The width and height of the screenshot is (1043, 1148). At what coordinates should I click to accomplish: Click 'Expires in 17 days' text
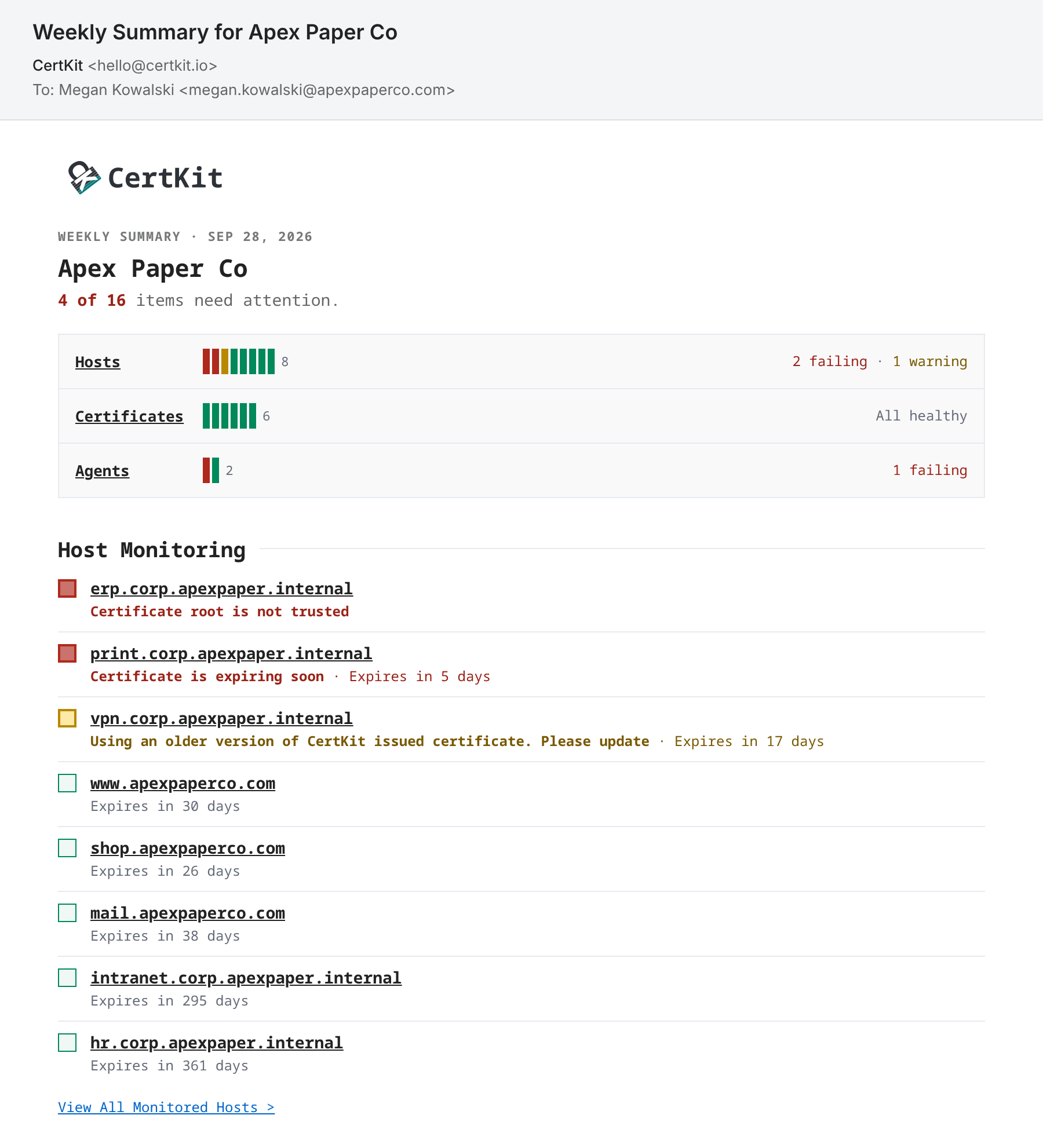749,741
